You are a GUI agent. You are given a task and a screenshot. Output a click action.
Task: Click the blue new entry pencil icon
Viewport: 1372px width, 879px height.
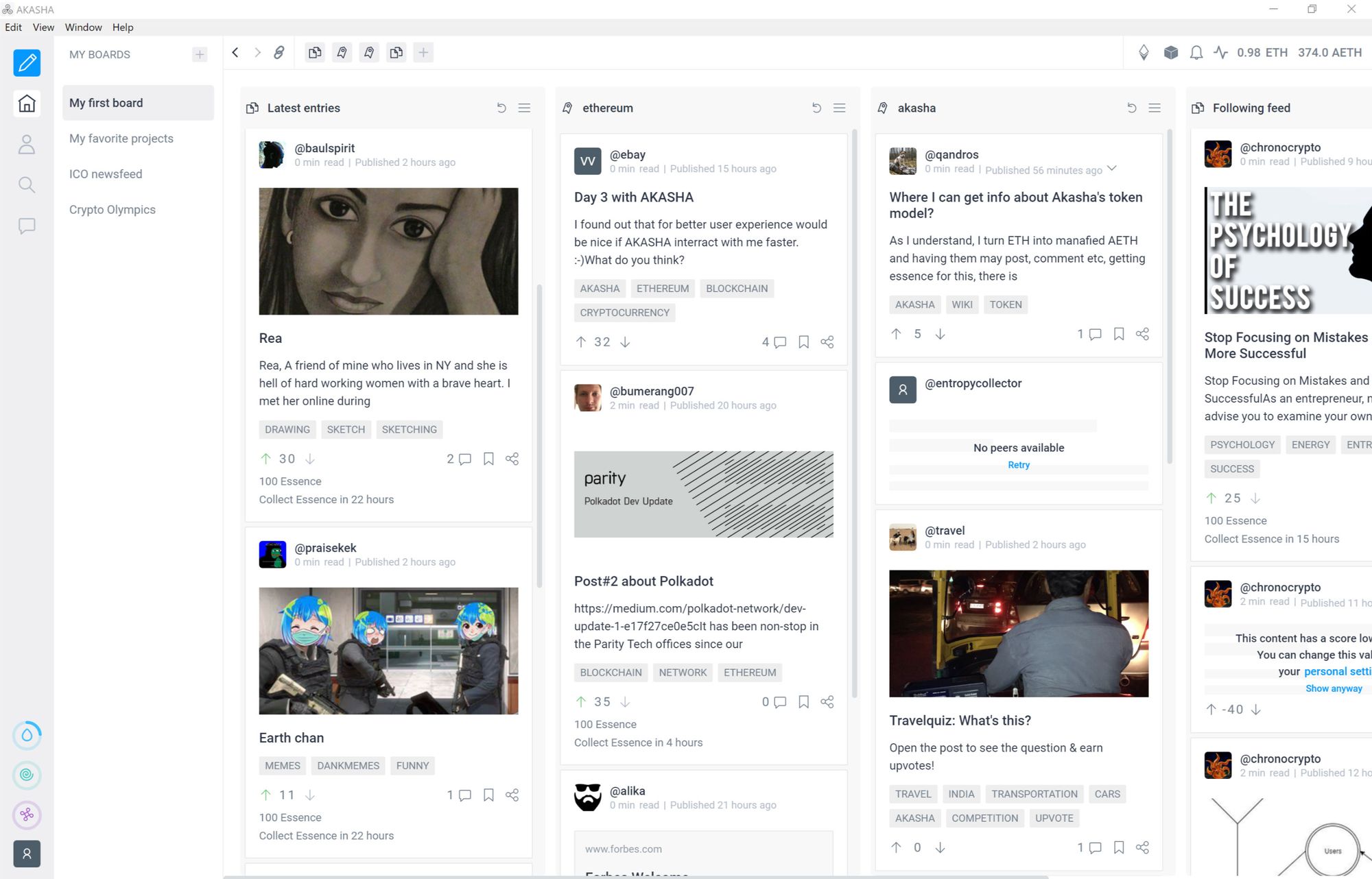click(x=27, y=63)
